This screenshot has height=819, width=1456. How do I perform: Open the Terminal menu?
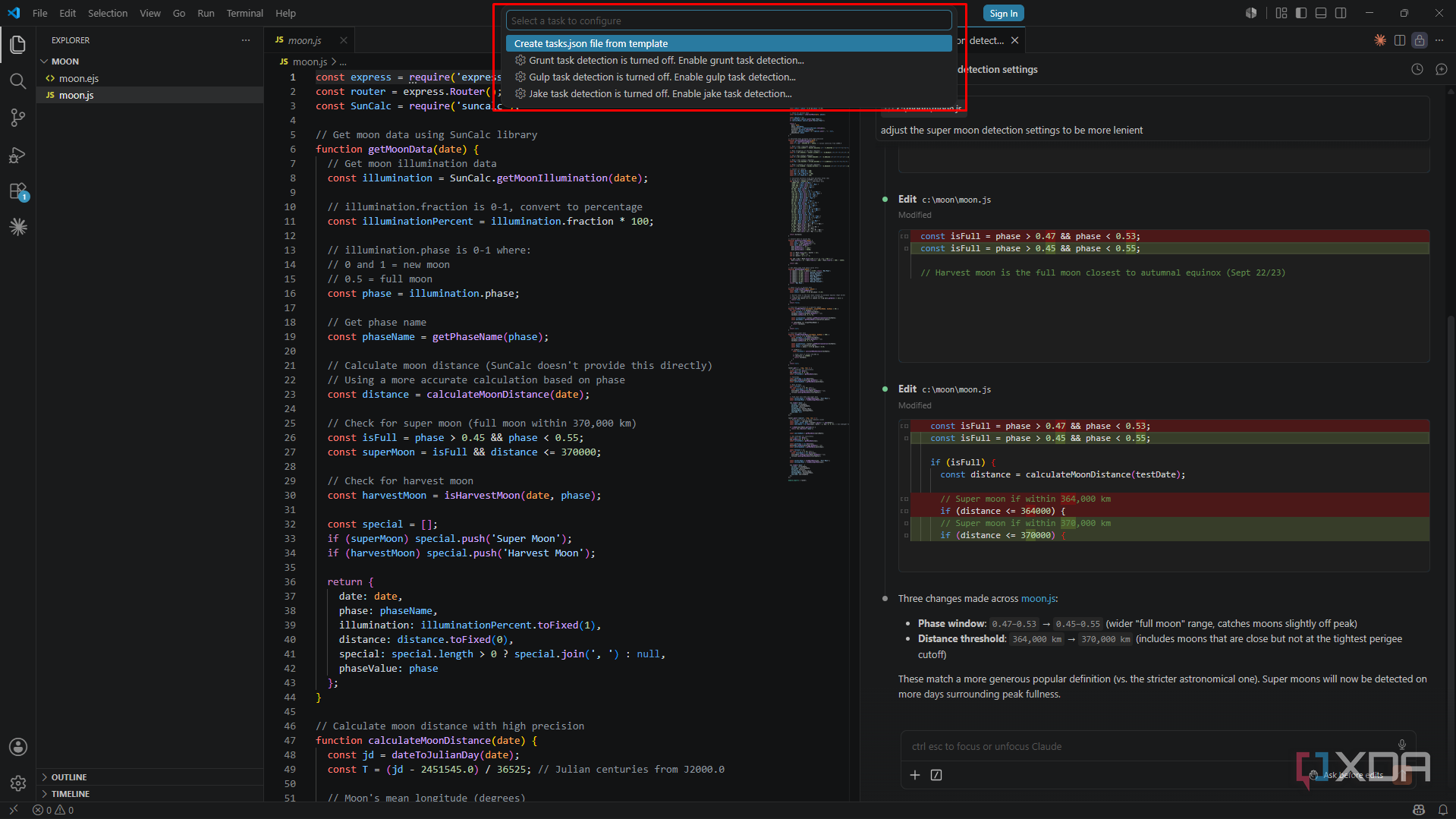coord(244,13)
